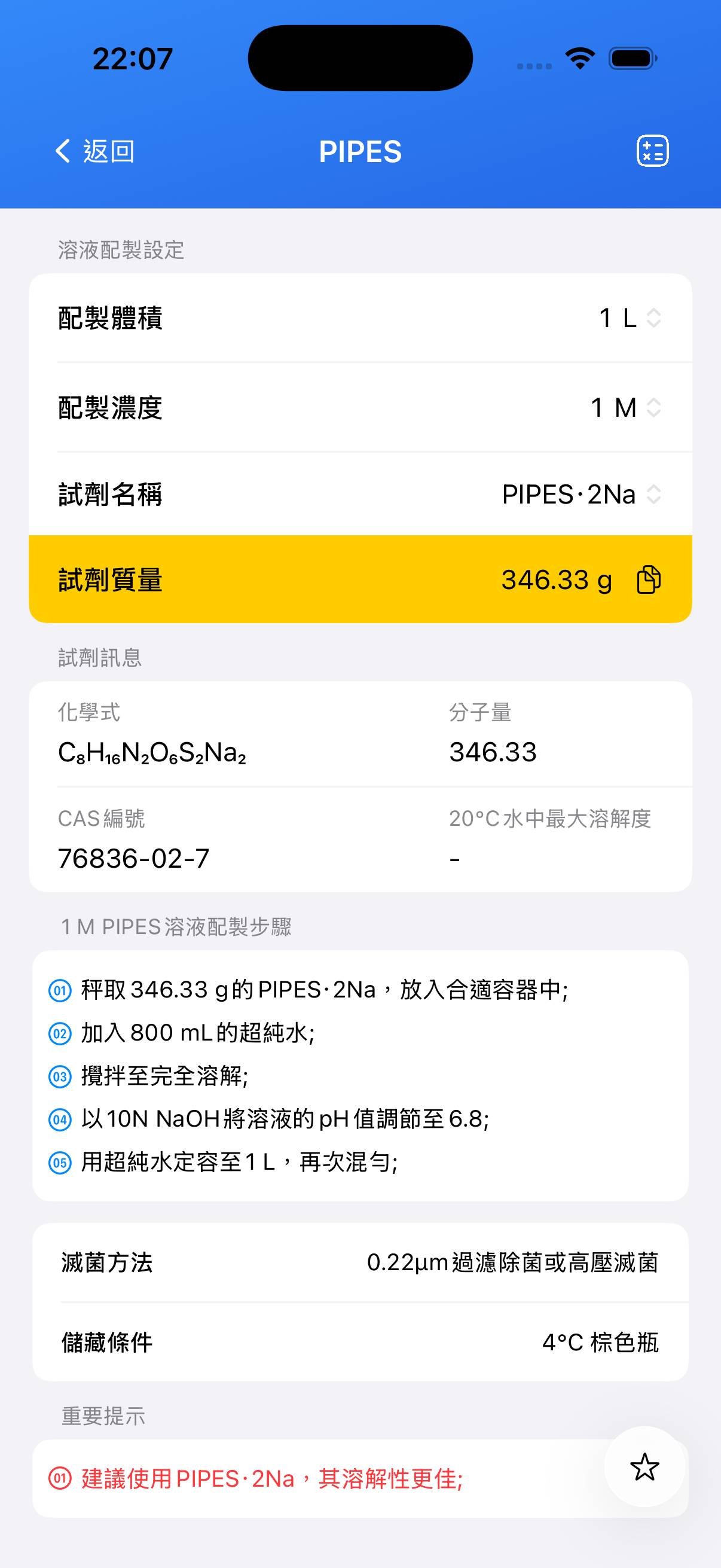Viewport: 721px width, 1568px height.
Task: Copy the reagent mass value icon
Action: coord(648,579)
